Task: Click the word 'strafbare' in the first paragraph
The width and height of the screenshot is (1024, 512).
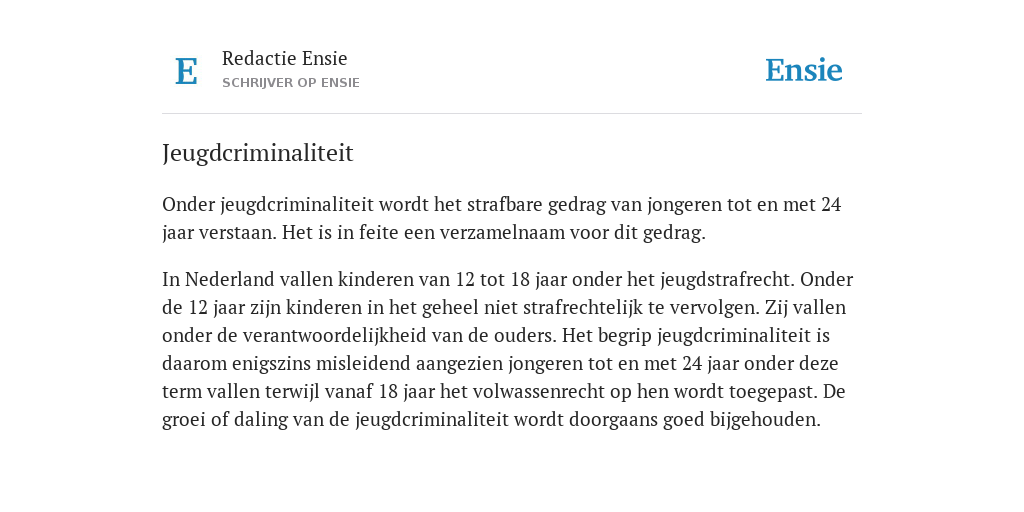Action: pos(504,205)
